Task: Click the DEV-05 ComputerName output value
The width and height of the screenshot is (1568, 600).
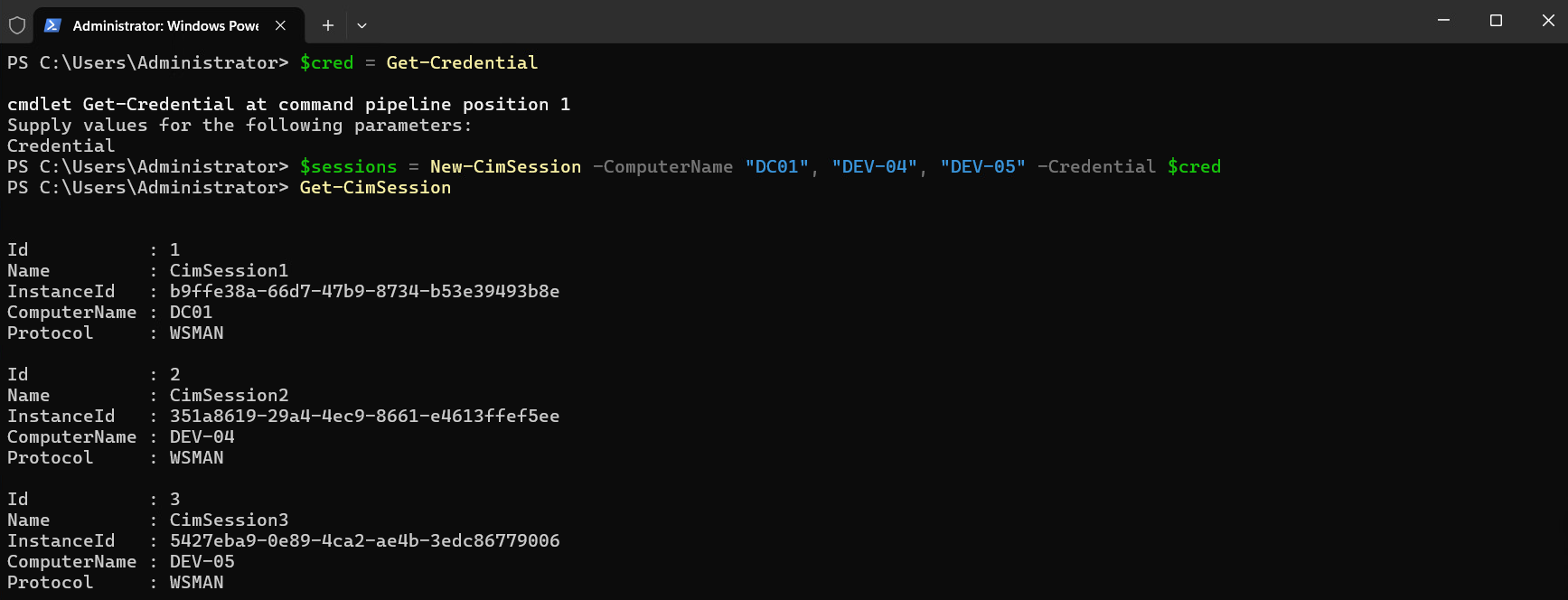Action: [202, 561]
